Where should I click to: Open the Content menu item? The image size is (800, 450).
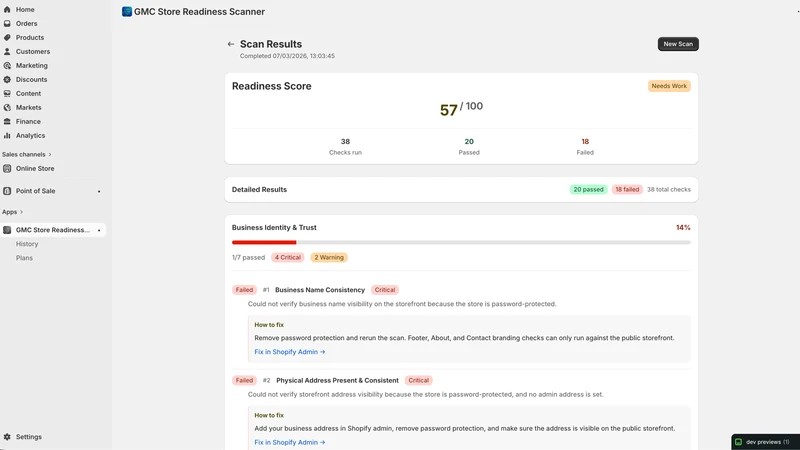coord(28,93)
